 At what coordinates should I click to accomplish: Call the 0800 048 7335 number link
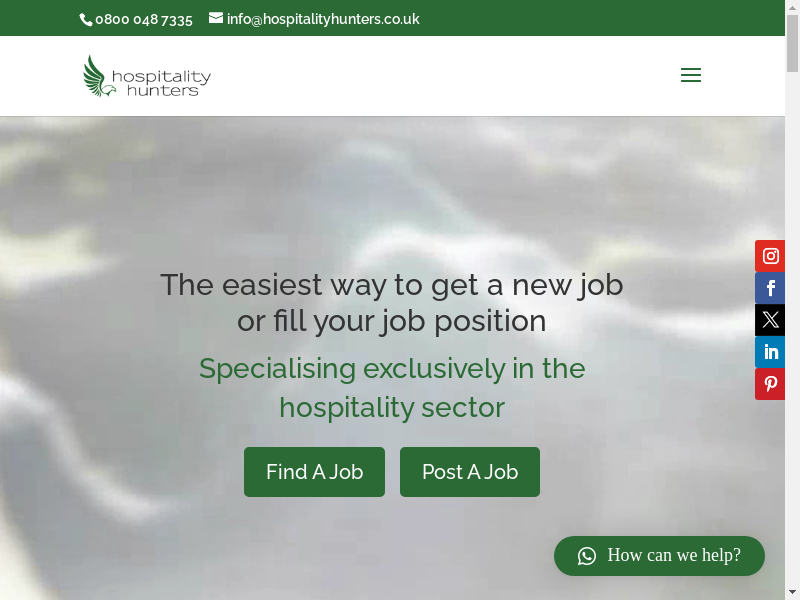point(144,19)
